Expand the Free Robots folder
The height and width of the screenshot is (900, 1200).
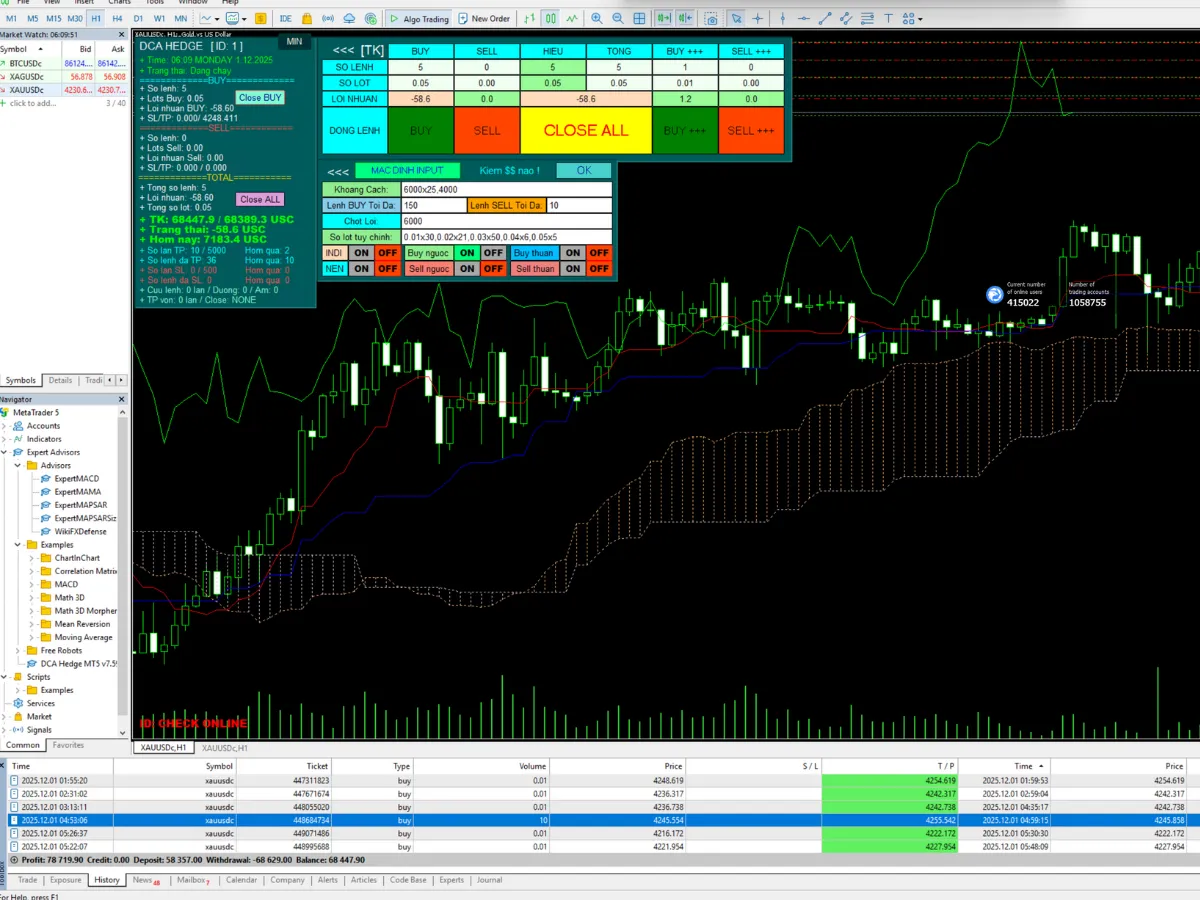(19, 650)
